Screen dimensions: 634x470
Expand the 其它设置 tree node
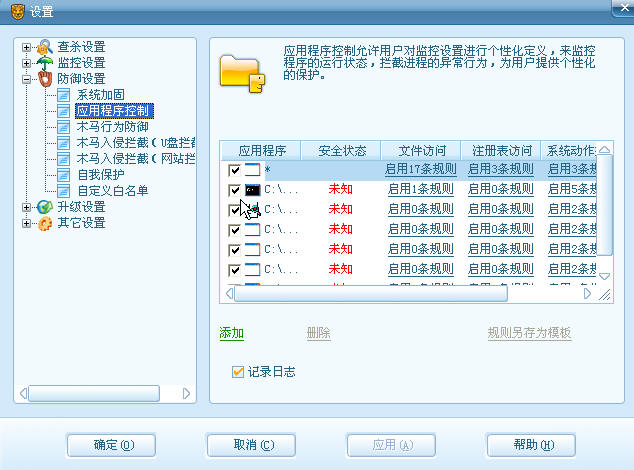pyautogui.click(x=26, y=223)
